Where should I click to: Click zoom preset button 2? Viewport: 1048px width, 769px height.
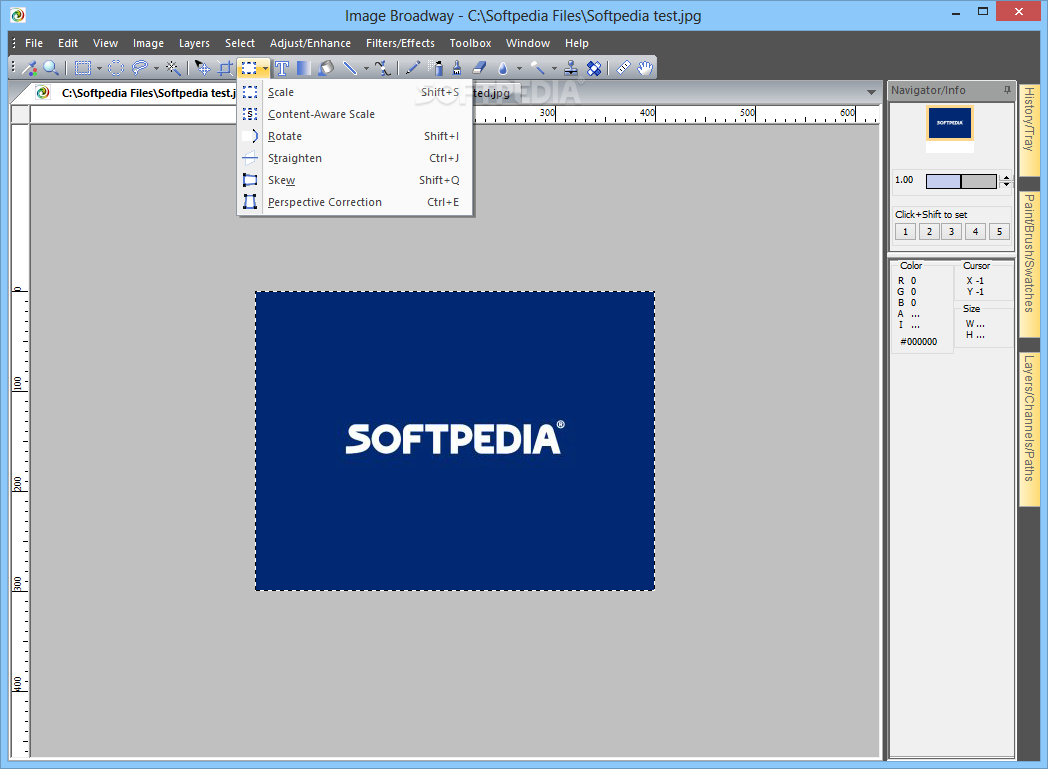929,232
